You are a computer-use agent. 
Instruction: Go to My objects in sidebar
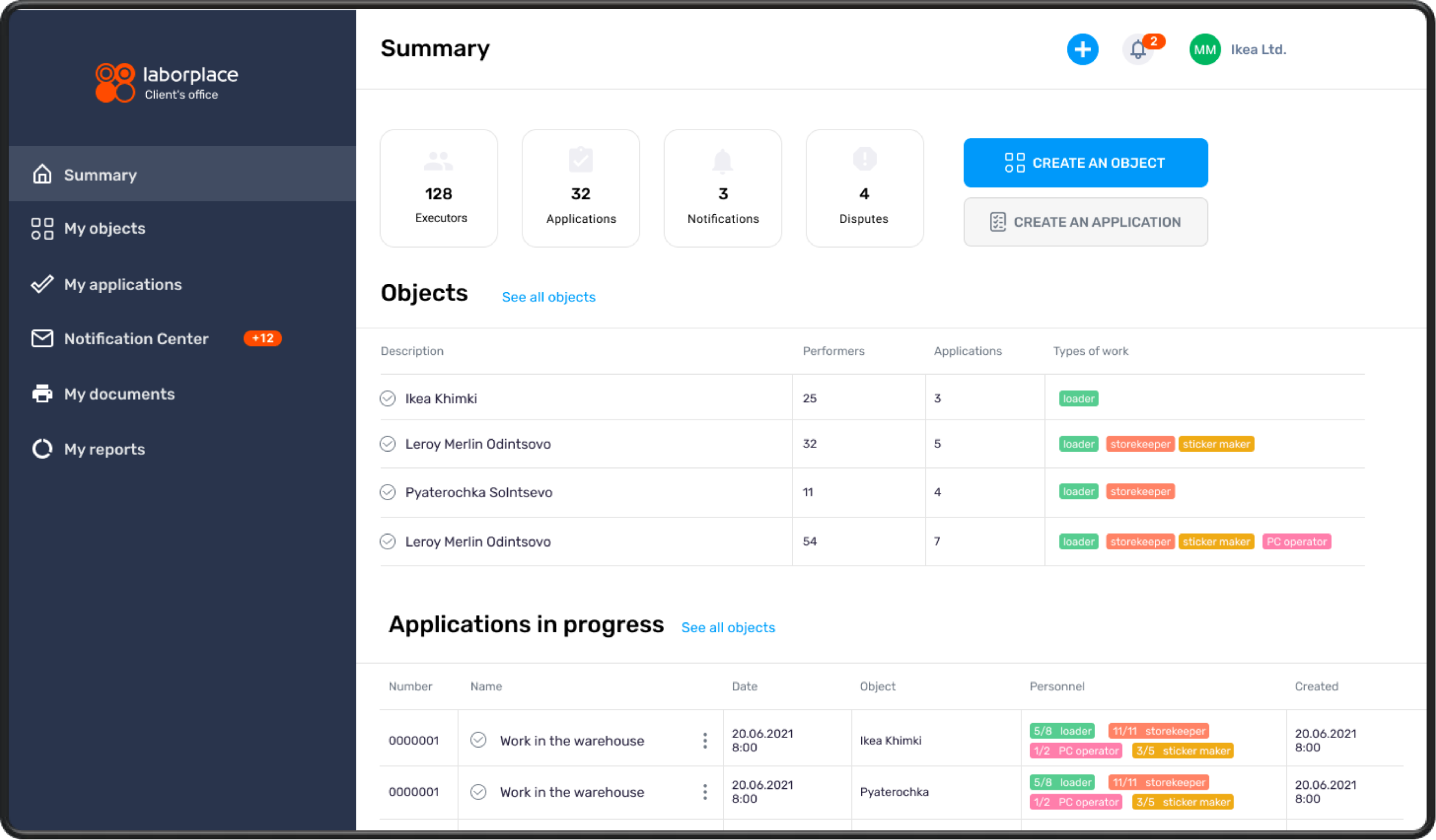[104, 229]
